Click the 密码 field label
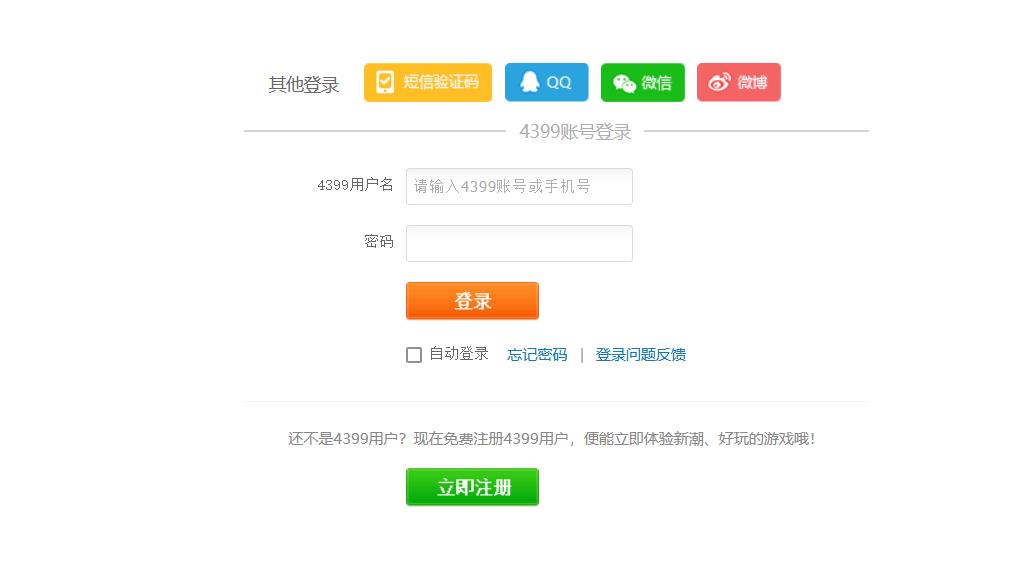This screenshot has width=1013, height=561. point(379,242)
